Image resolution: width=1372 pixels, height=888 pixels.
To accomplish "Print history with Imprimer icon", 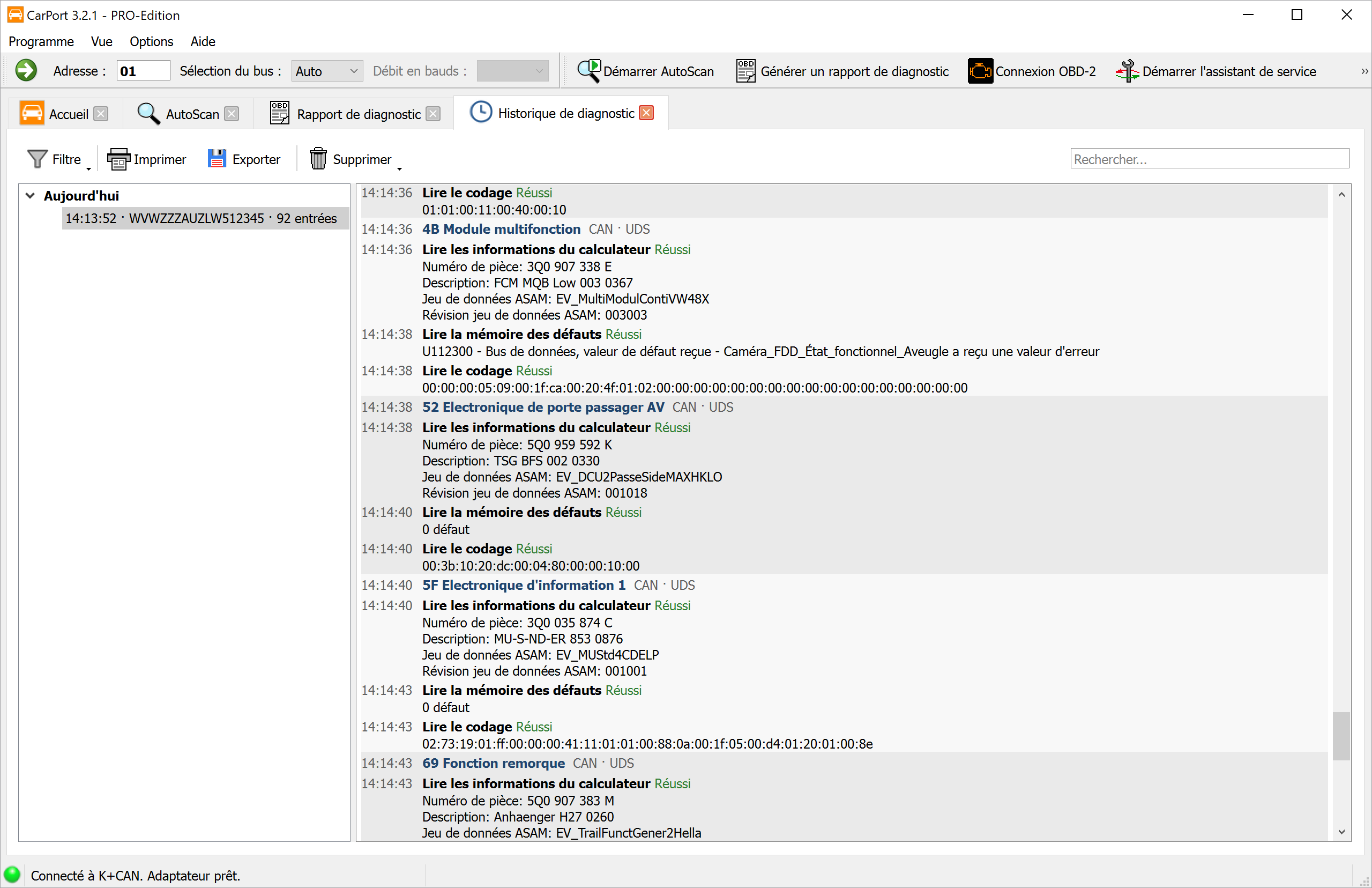I will [118, 159].
